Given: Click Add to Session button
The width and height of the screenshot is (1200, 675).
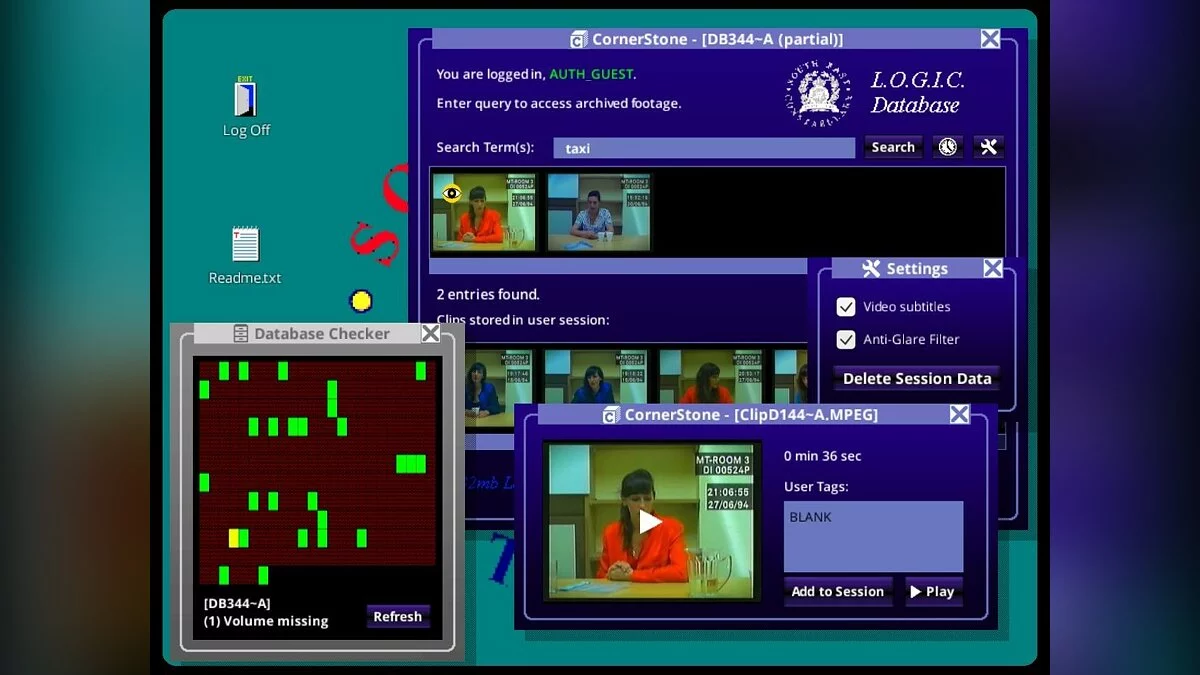Looking at the screenshot, I should (x=838, y=591).
